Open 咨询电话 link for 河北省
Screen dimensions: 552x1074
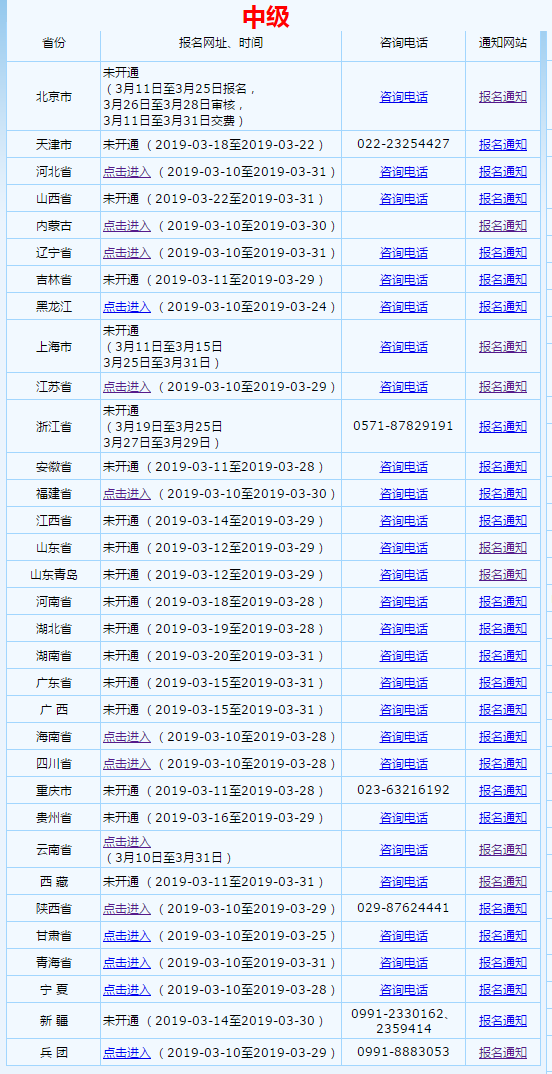click(x=403, y=171)
